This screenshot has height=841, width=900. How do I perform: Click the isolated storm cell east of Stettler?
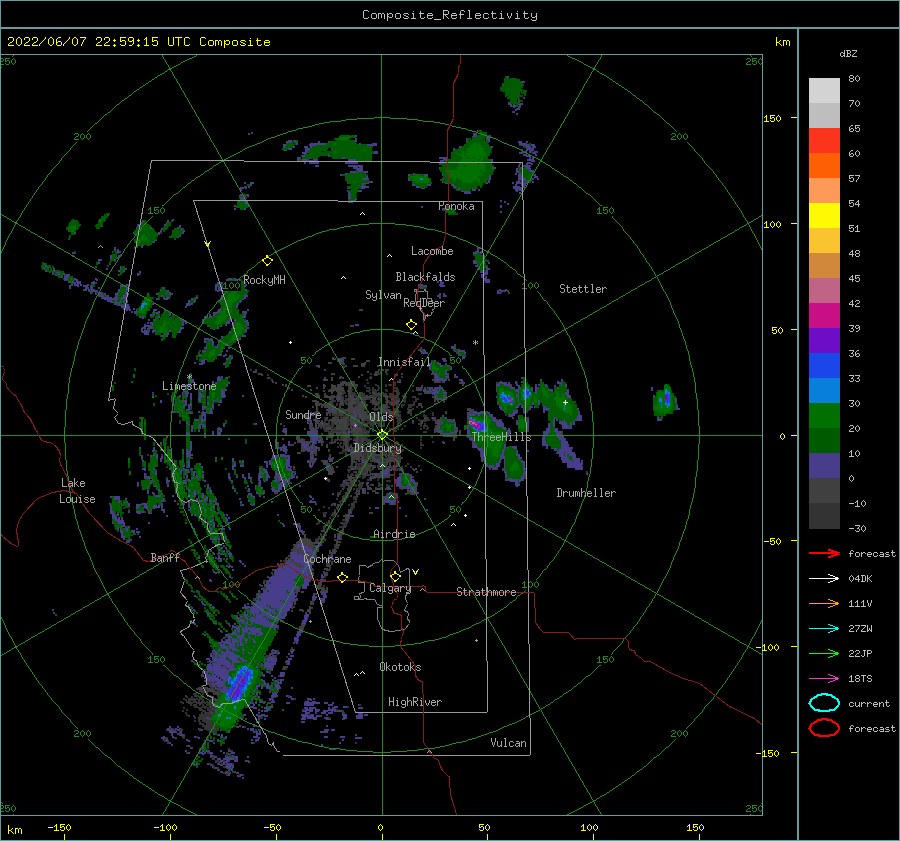tap(665, 400)
